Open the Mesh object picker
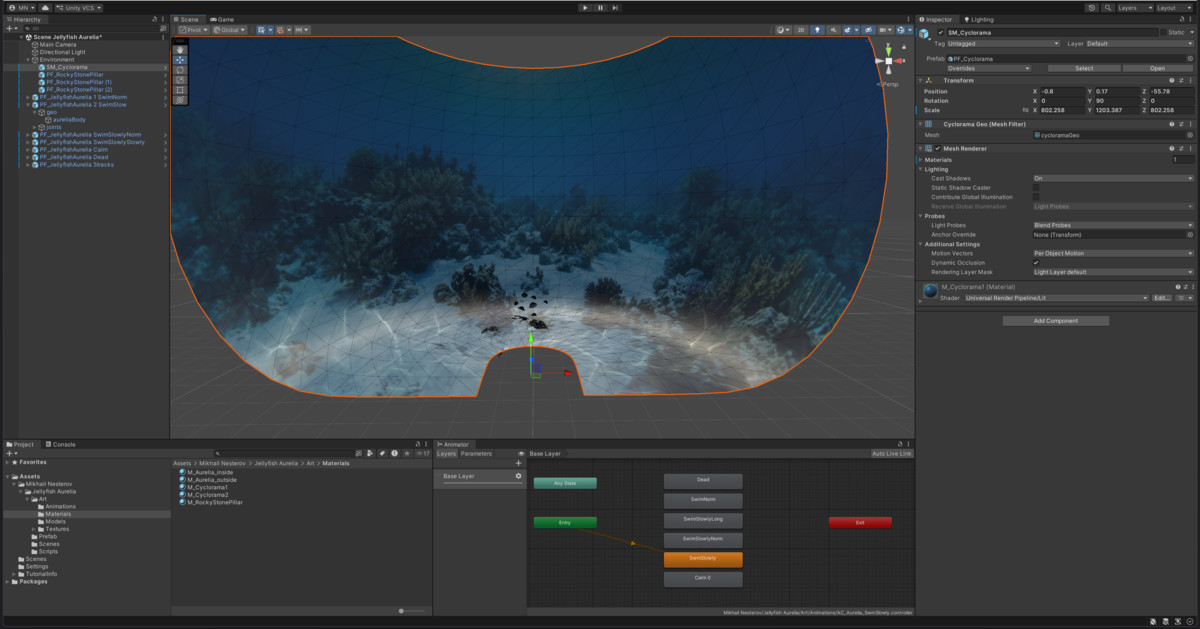The height and width of the screenshot is (629, 1200). (1190, 134)
